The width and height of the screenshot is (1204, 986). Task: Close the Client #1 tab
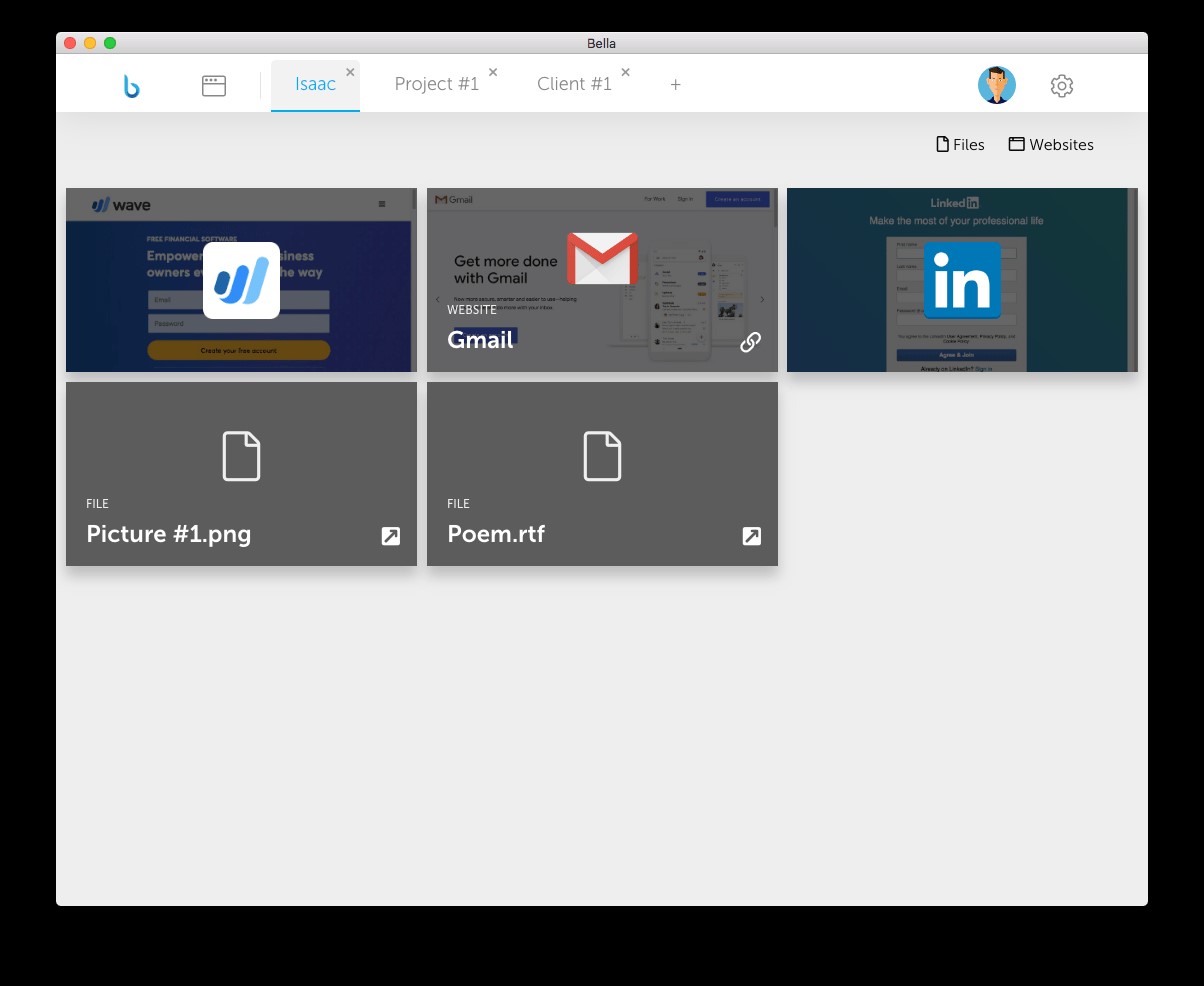626,72
